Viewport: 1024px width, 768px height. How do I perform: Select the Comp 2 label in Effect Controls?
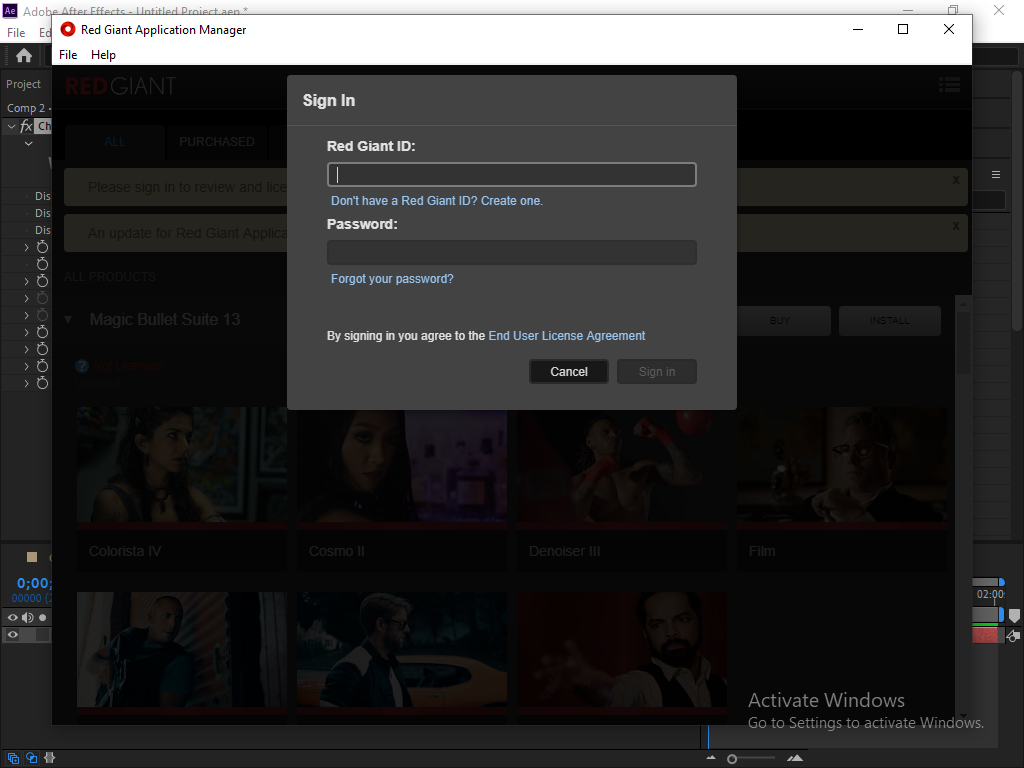(25, 108)
